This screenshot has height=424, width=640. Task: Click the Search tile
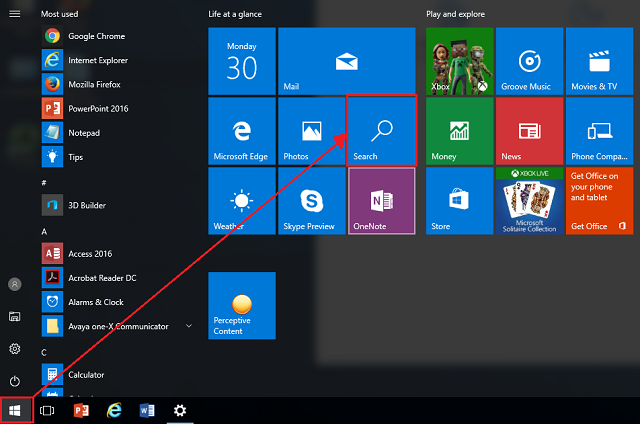(x=382, y=131)
